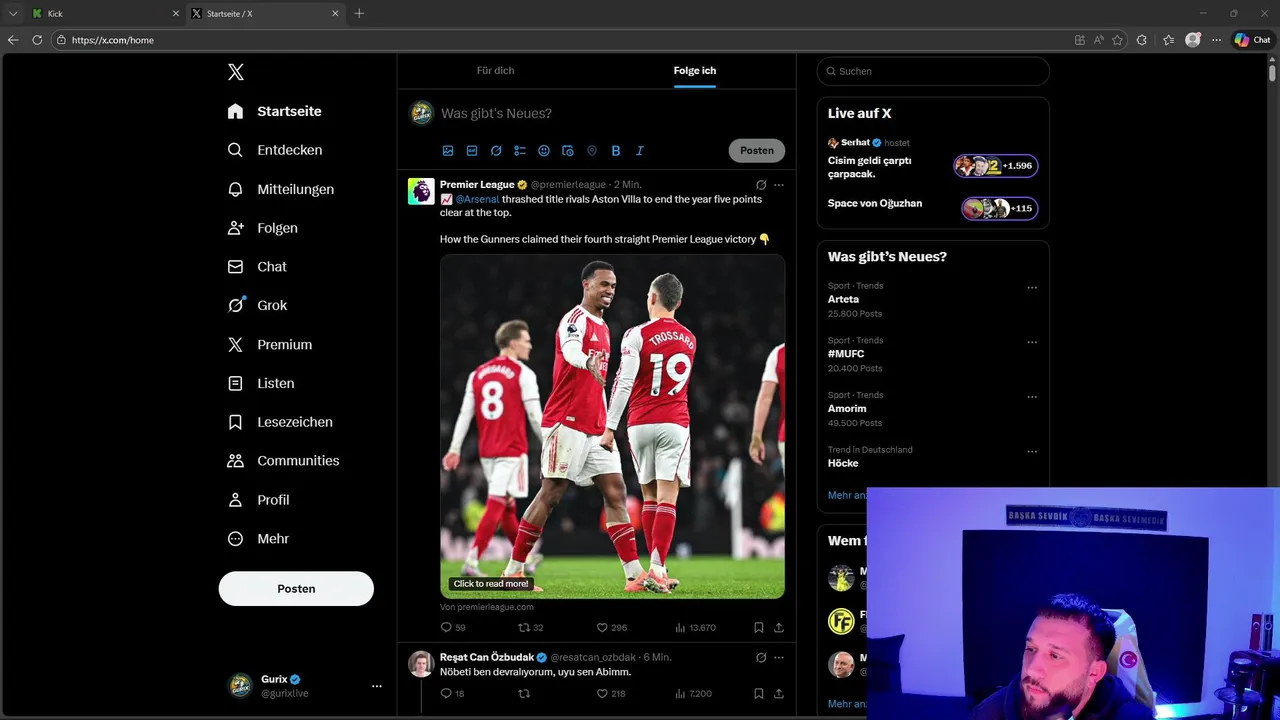Image resolution: width=1280 pixels, height=720 pixels.
Task: Open the Copilot Chat button
Action: pos(1252,40)
